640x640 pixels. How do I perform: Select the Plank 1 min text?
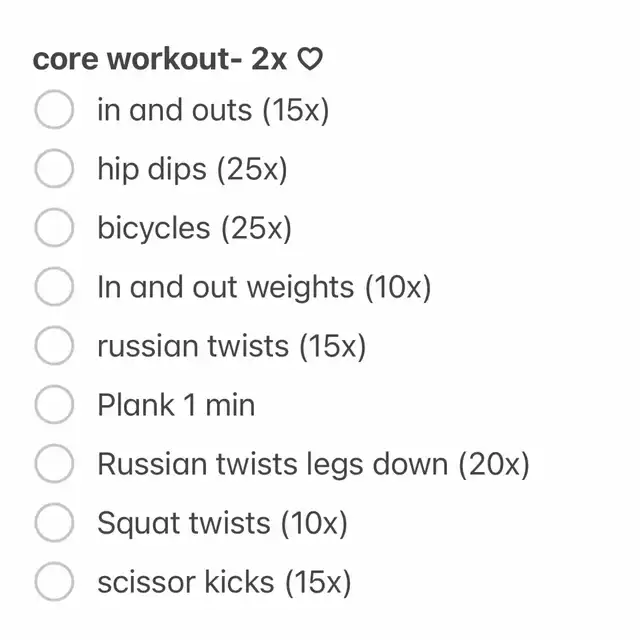click(x=176, y=406)
